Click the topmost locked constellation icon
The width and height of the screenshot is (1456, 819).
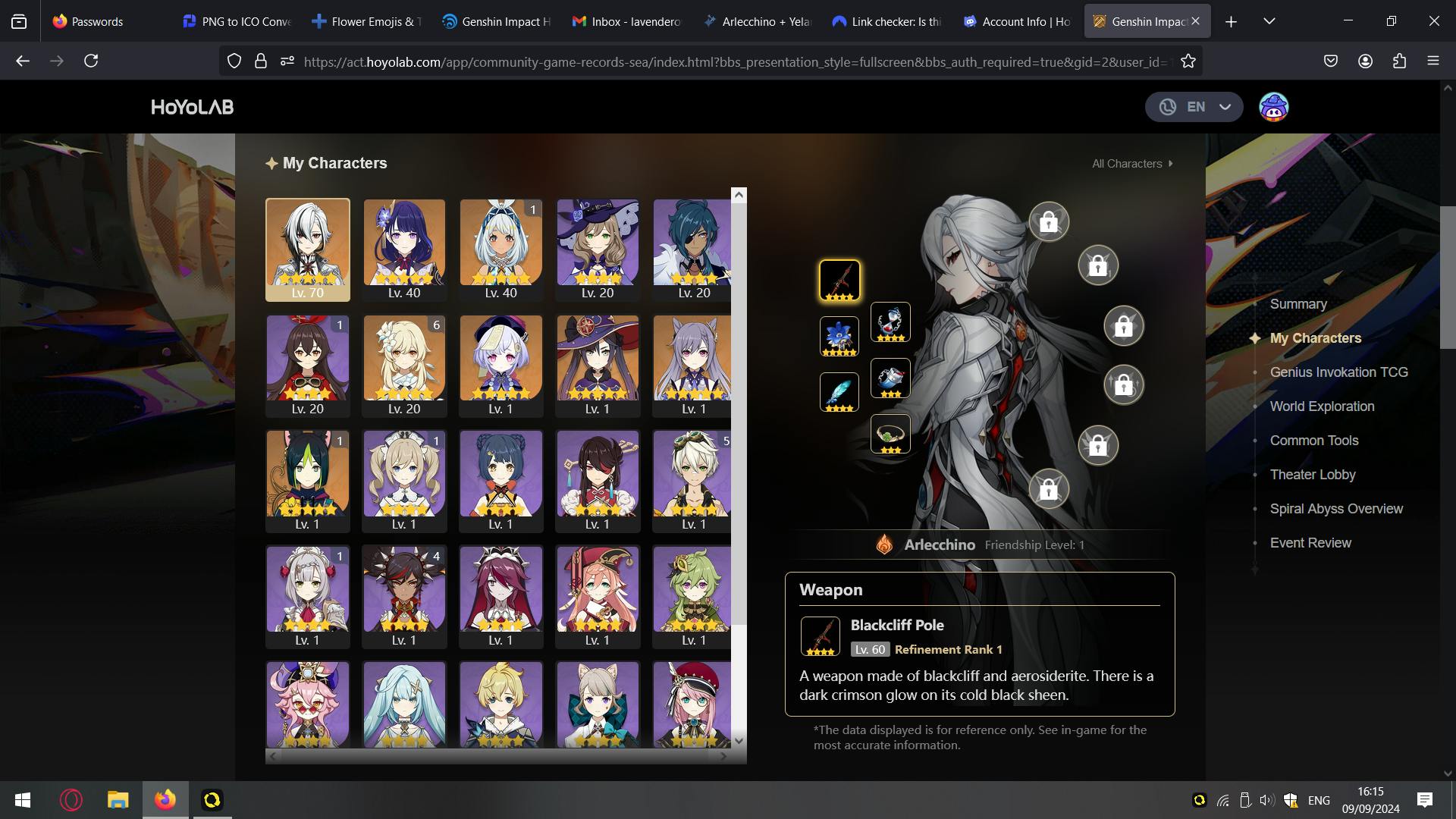1049,221
